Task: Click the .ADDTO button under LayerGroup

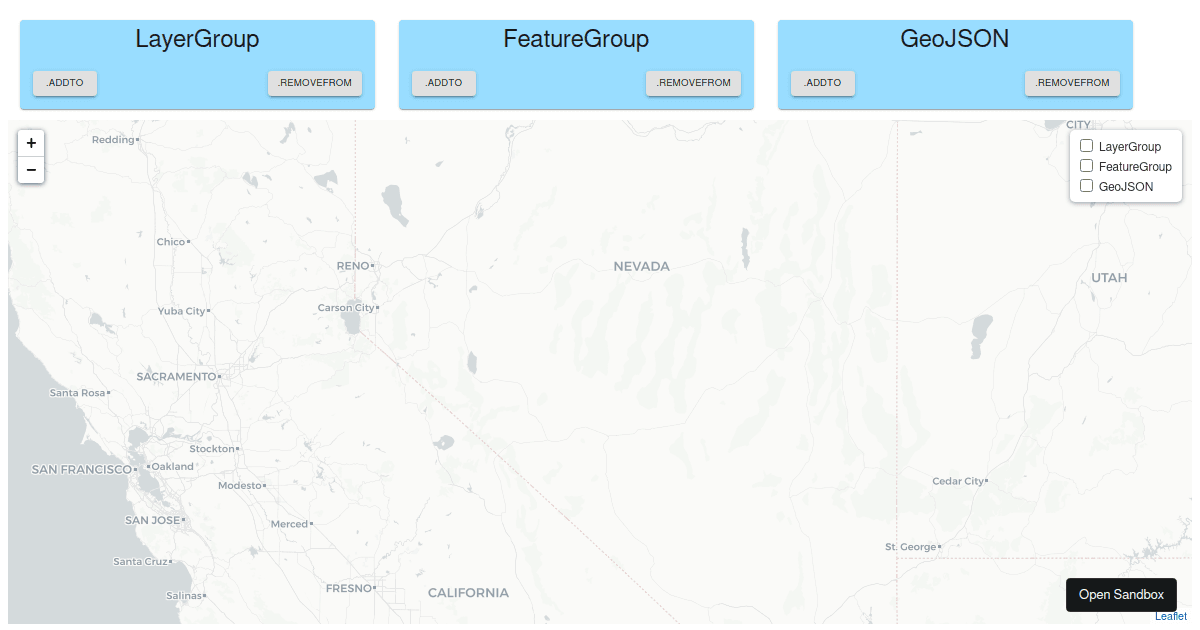Action: coord(64,83)
